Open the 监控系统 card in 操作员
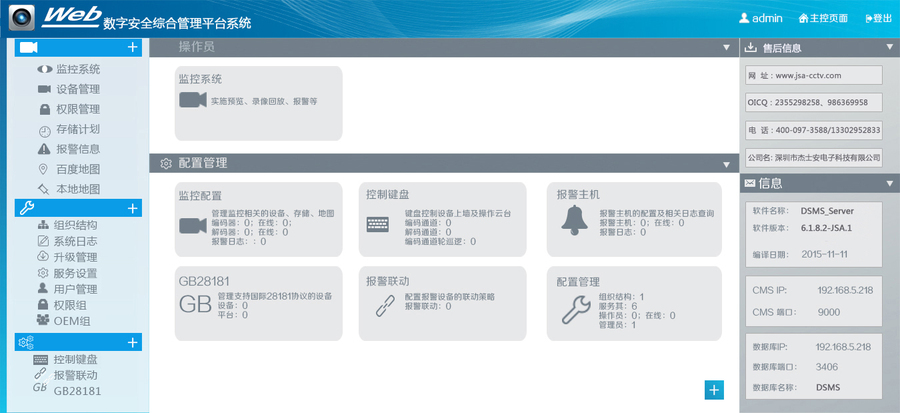This screenshot has height=413, width=900. pos(259,103)
